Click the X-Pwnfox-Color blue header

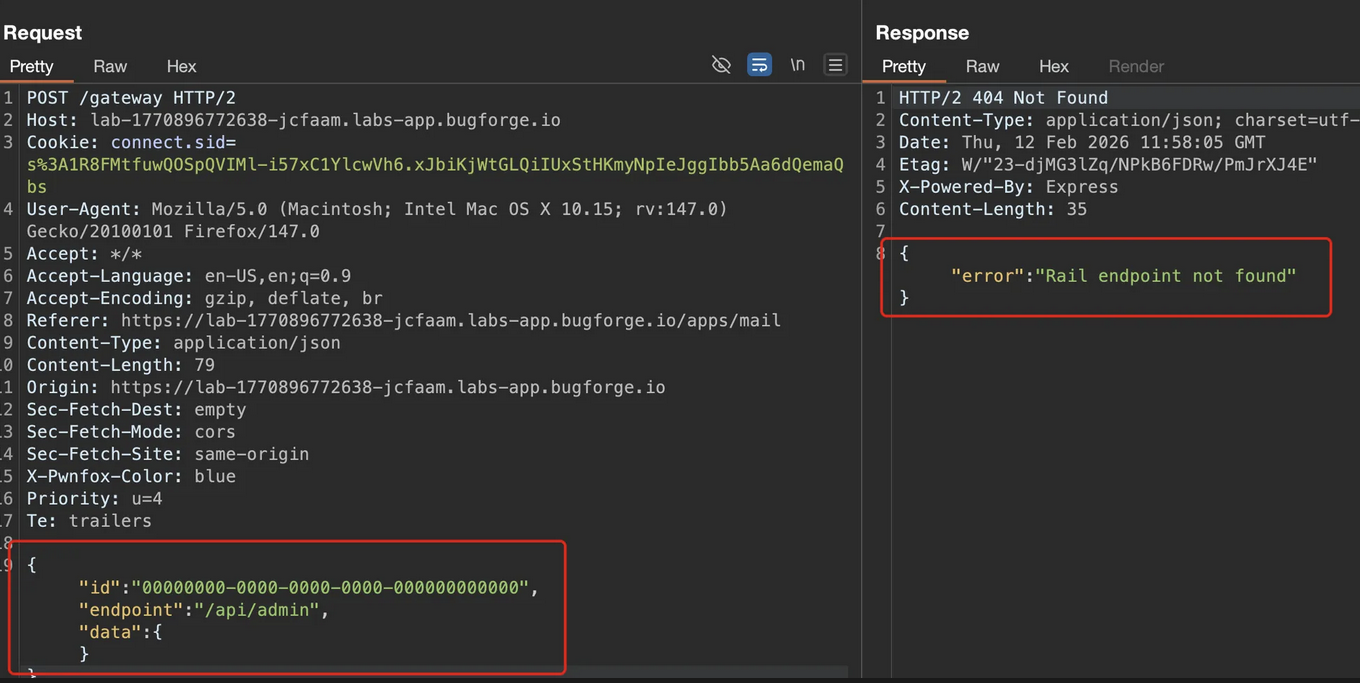click(131, 476)
